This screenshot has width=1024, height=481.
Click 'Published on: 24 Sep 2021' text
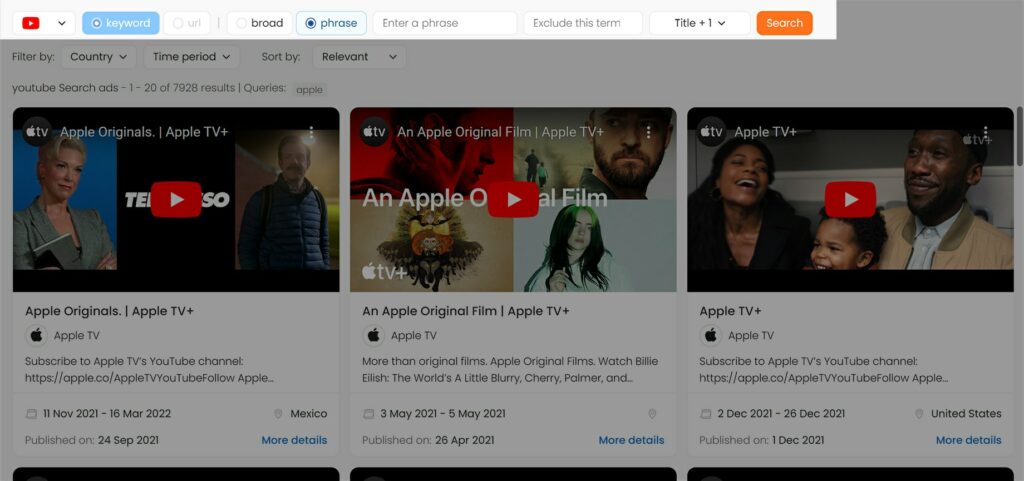click(91, 440)
